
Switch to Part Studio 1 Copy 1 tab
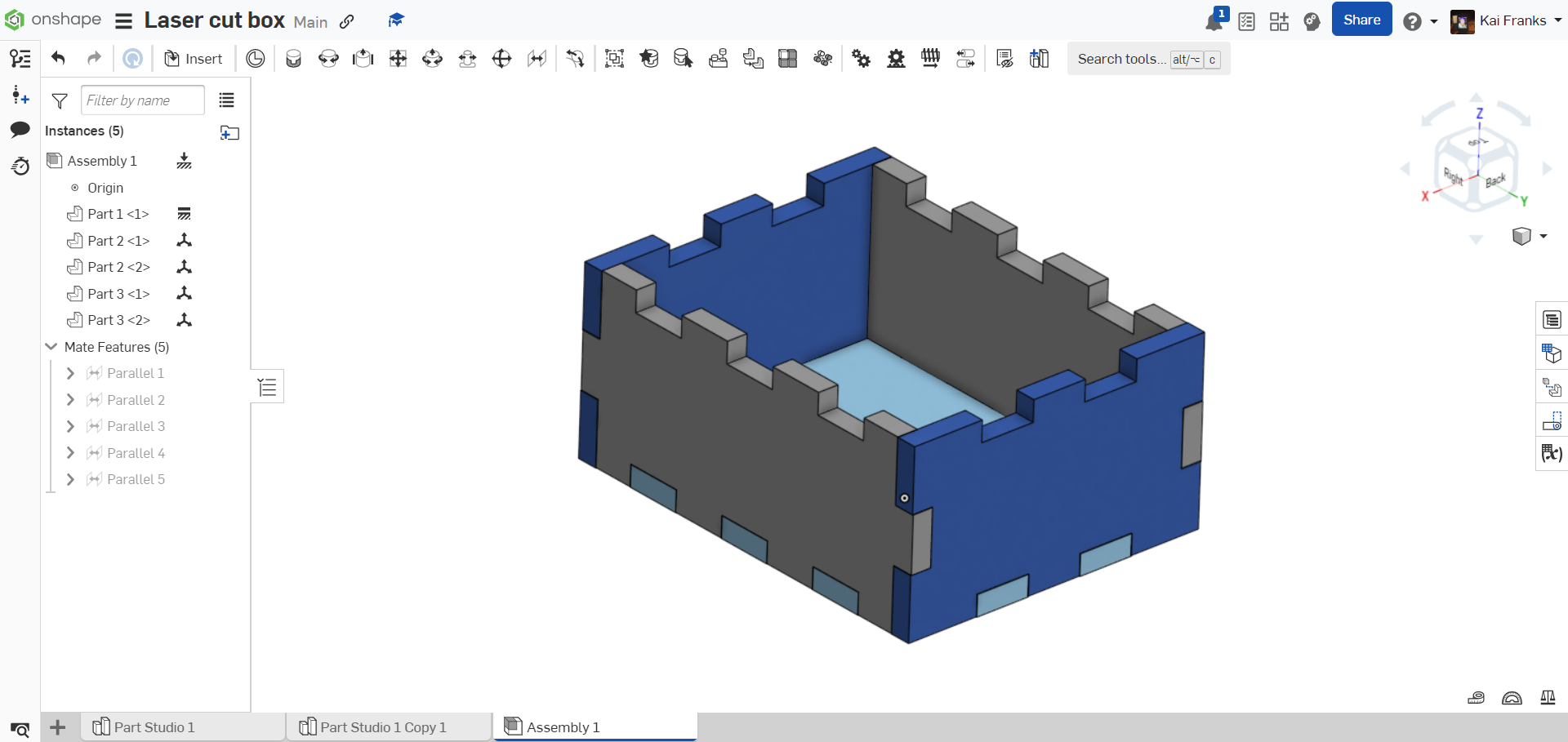tap(389, 726)
